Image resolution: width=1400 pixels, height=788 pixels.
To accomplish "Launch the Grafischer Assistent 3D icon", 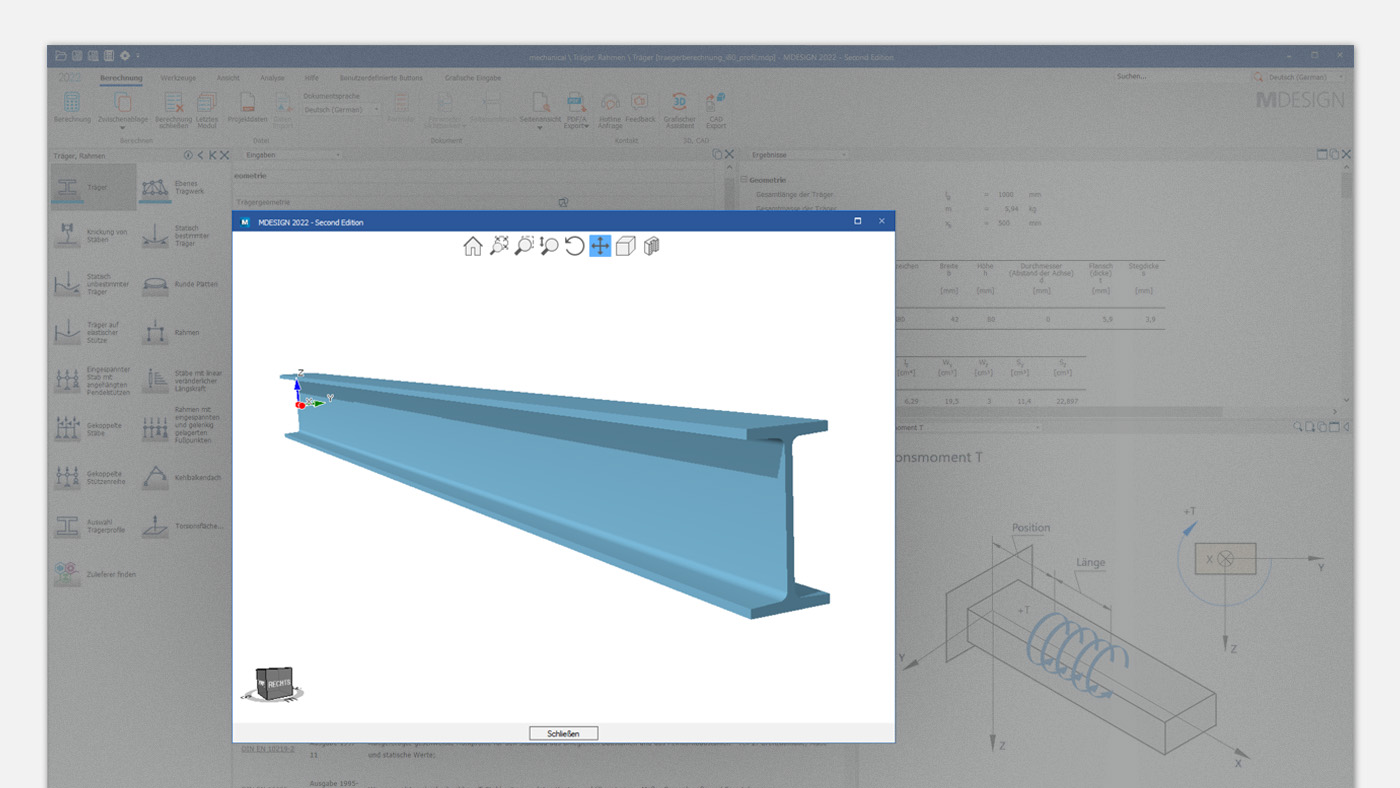I will tap(679, 111).
